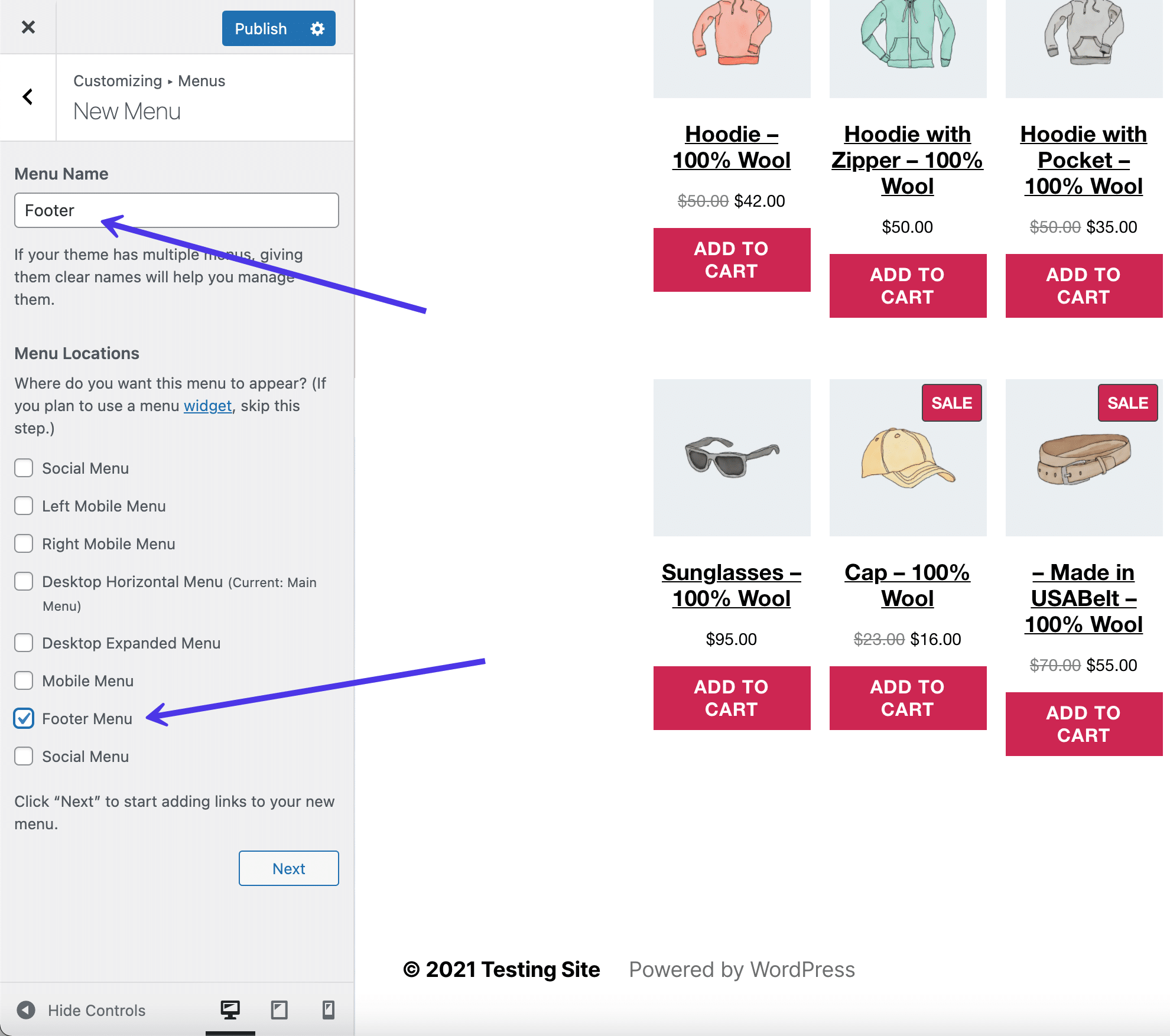Click the settings gear icon next to Publish
Image resolution: width=1170 pixels, height=1036 pixels.
tap(317, 27)
